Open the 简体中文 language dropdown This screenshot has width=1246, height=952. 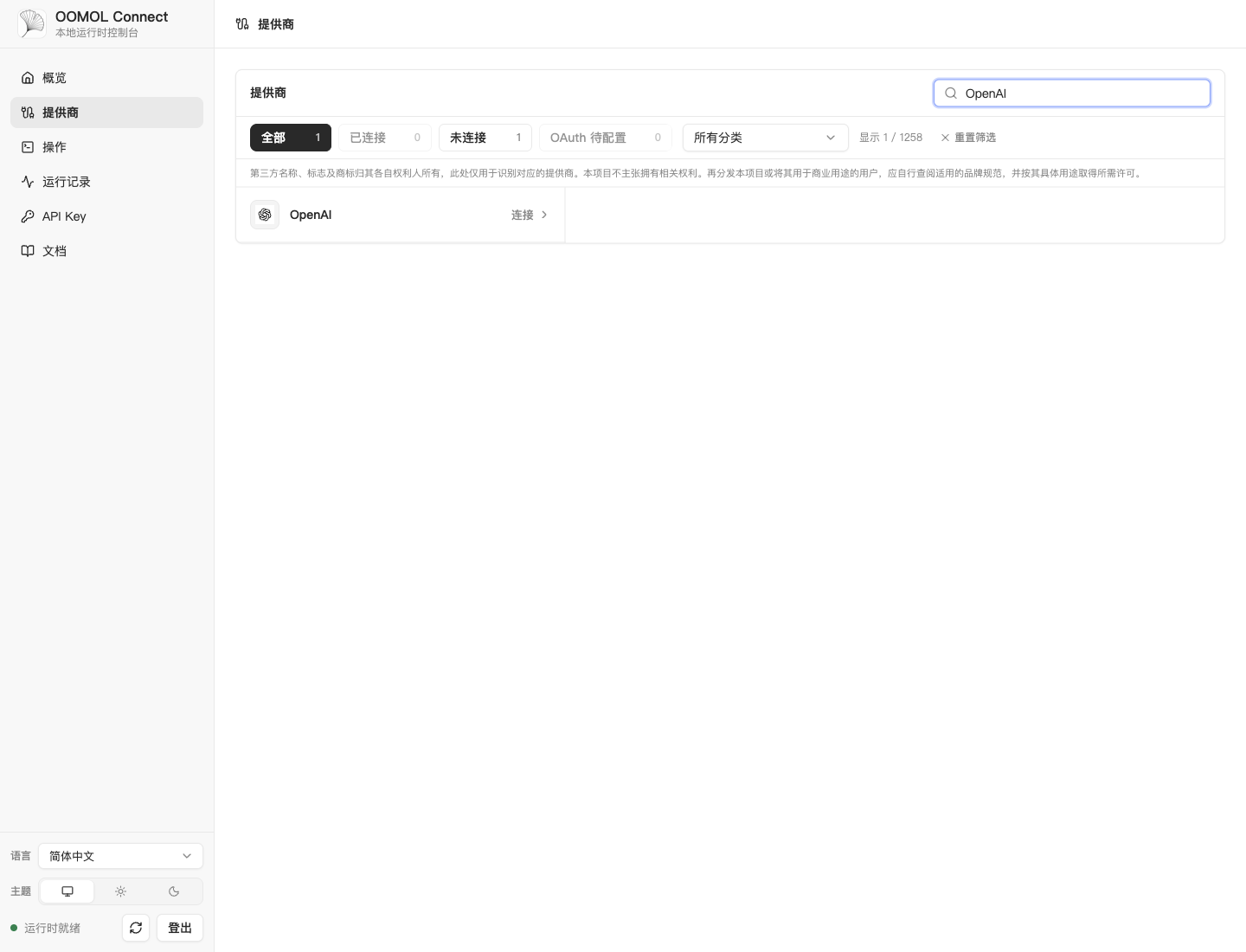(x=120, y=856)
